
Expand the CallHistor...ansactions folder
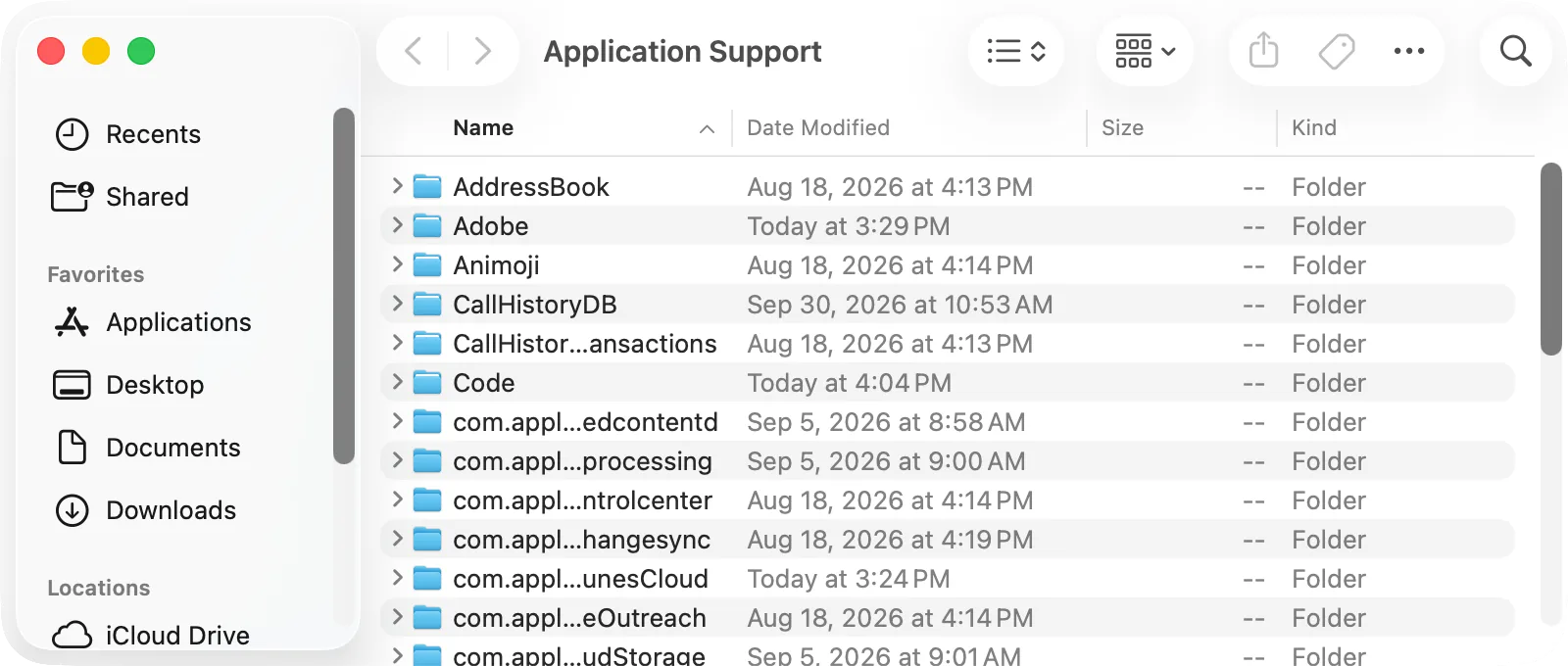[x=397, y=343]
